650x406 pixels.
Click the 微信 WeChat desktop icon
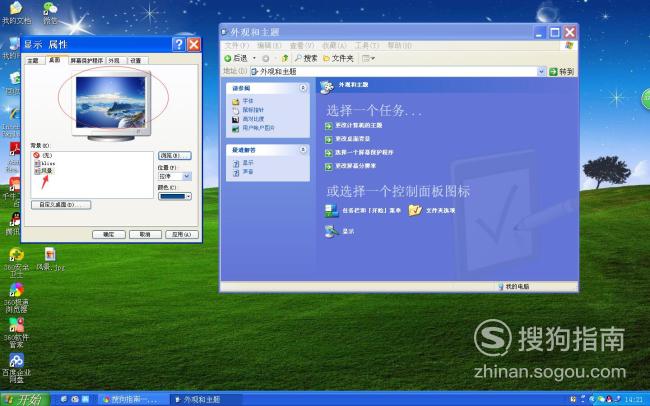(x=50, y=13)
